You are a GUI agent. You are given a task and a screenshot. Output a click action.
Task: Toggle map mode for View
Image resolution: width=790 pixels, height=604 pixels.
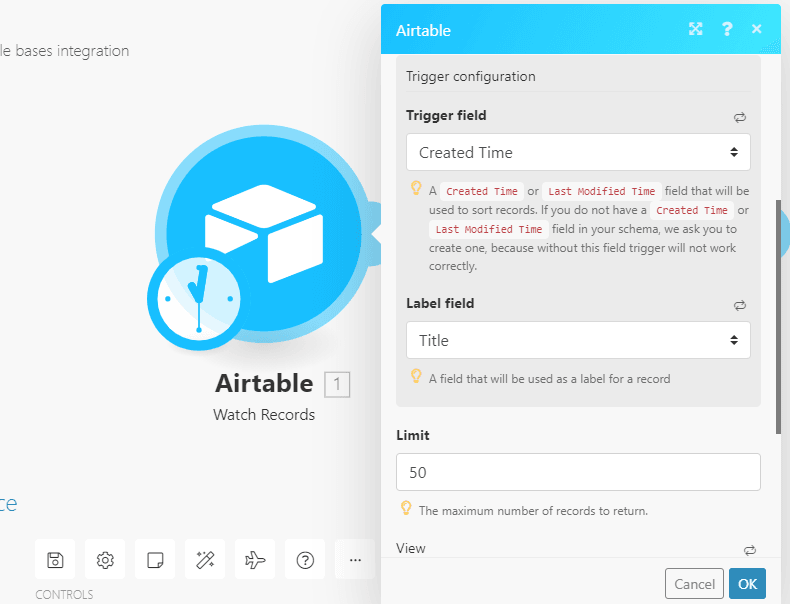click(x=750, y=549)
